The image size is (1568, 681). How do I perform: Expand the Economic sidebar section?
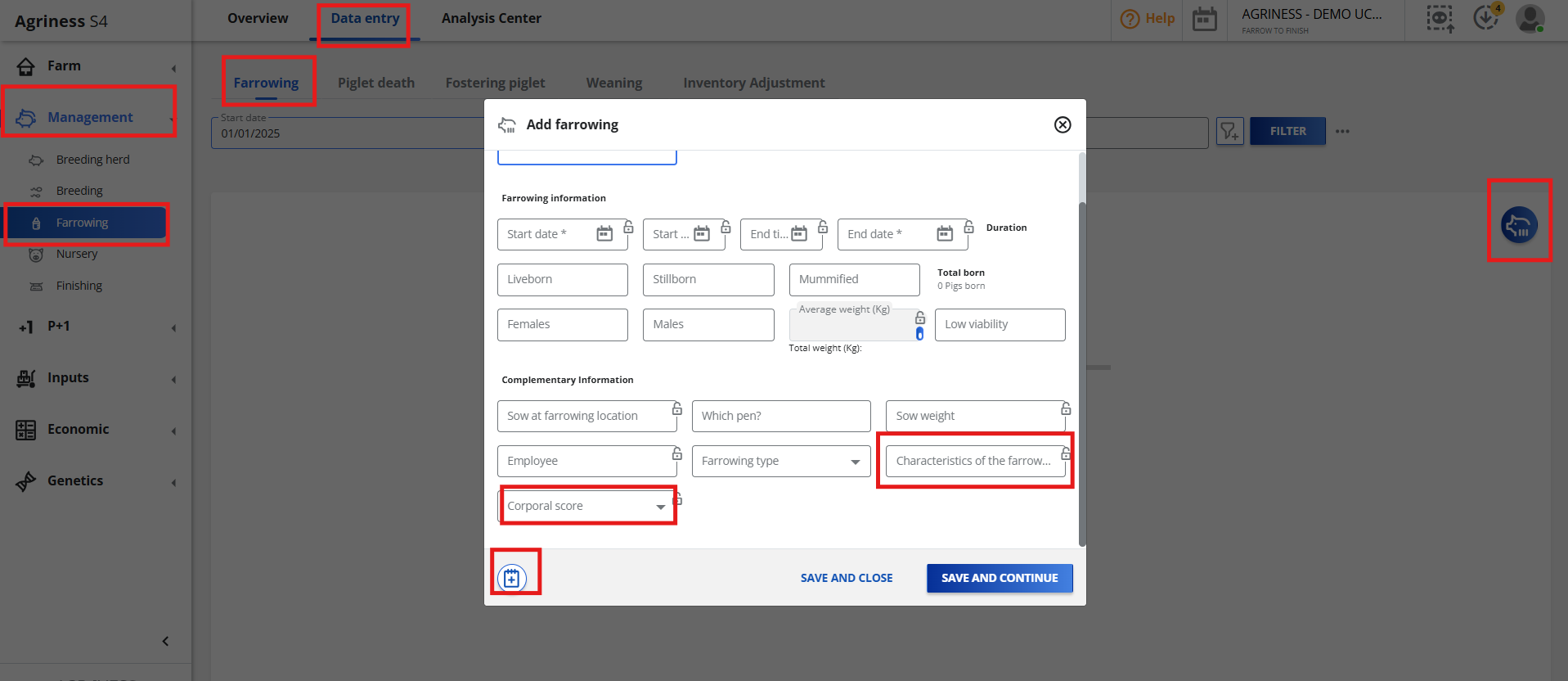96,430
